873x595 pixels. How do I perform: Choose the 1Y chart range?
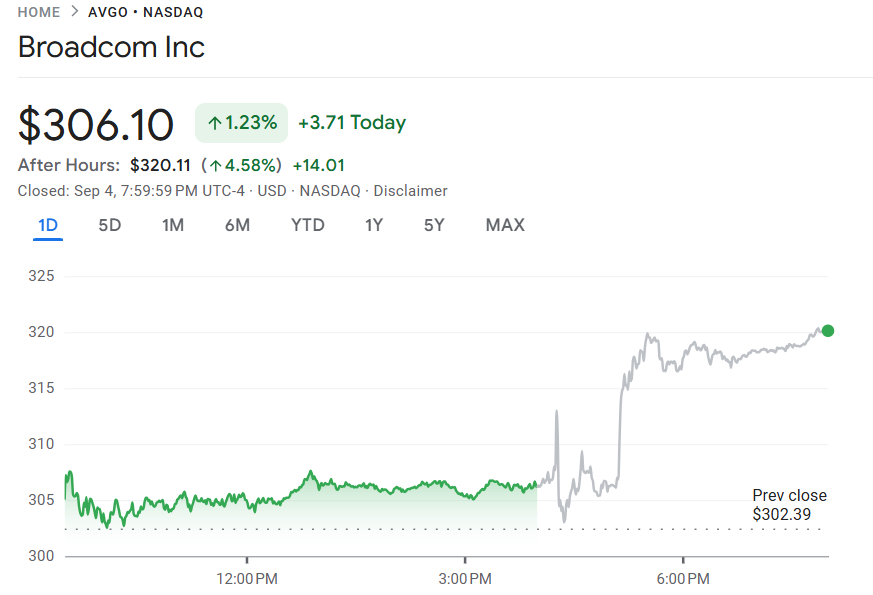373,225
